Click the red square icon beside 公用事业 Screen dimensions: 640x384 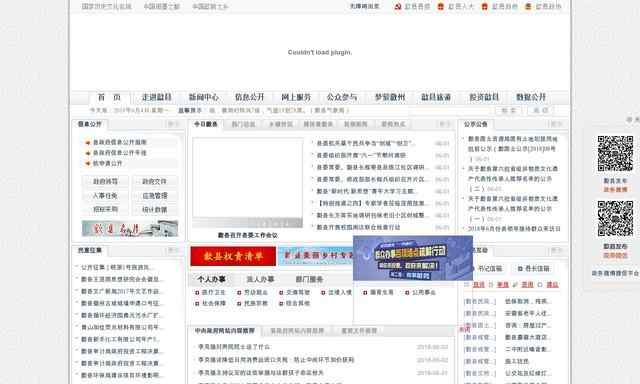(407, 293)
